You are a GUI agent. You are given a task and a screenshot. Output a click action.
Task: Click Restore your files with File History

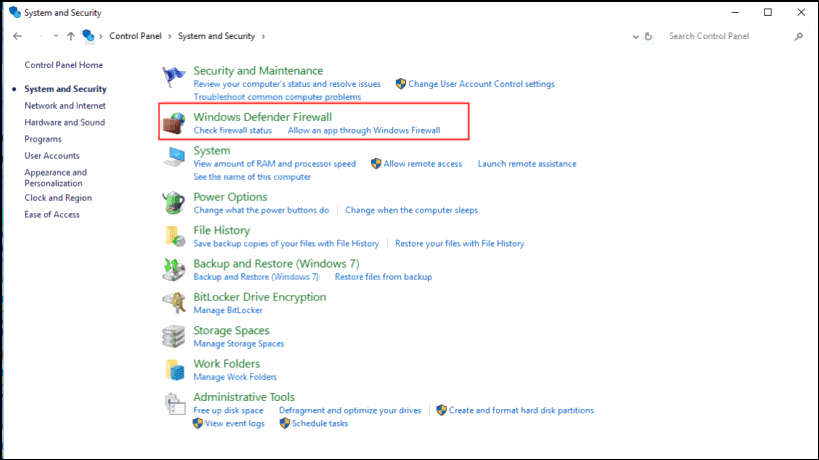(460, 244)
